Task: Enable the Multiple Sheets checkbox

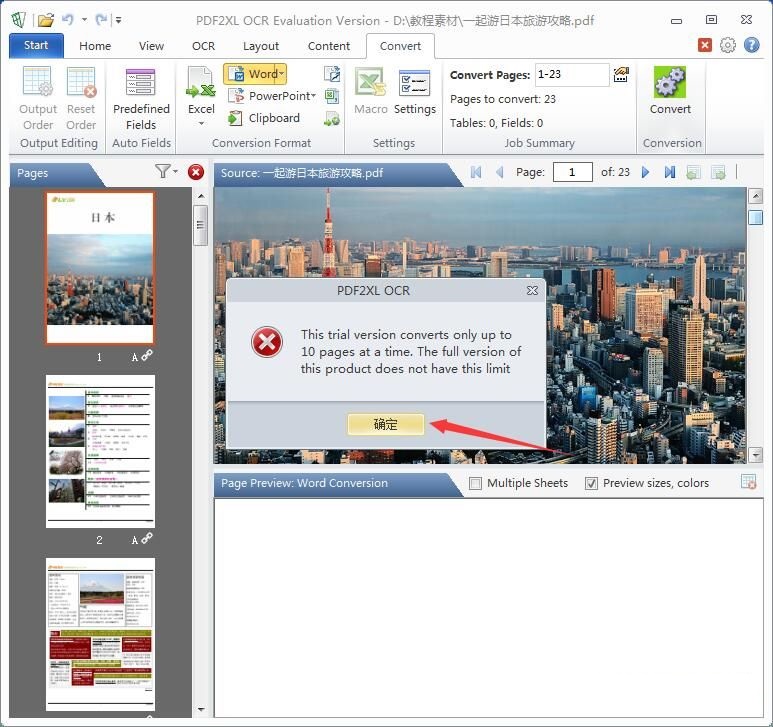Action: point(475,483)
